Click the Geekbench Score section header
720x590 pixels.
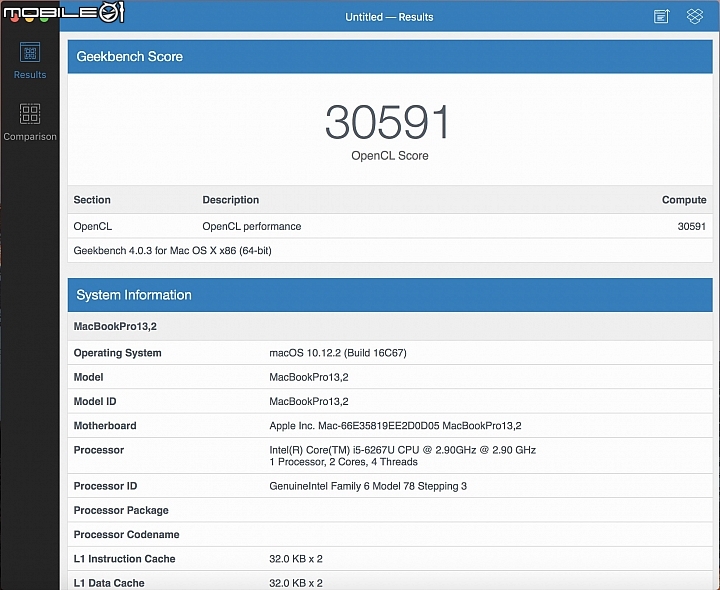click(x=390, y=56)
